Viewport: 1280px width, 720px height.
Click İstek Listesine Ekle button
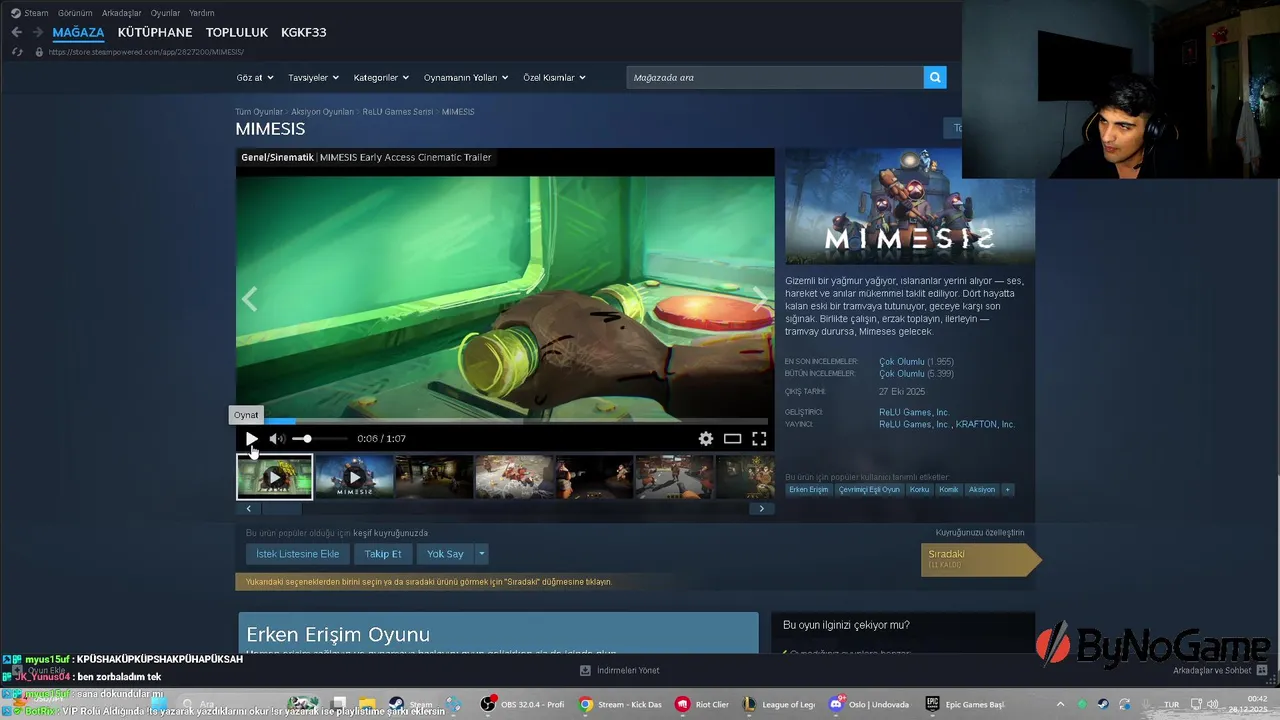(298, 554)
